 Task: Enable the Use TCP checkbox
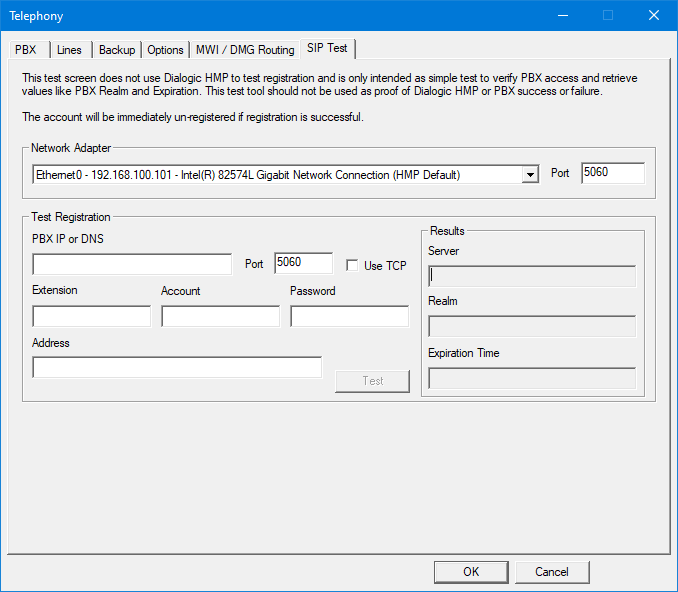[352, 265]
